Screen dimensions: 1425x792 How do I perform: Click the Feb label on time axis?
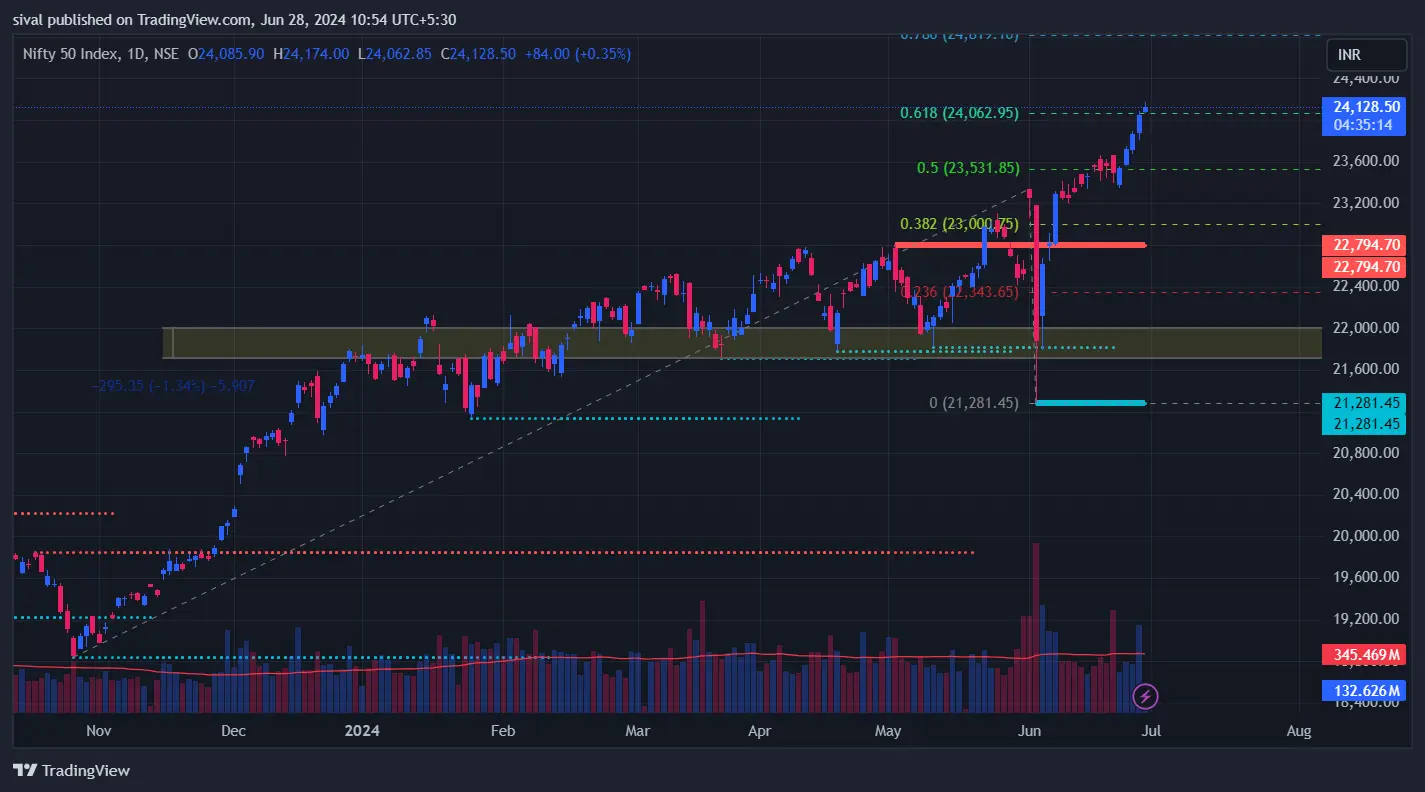click(502, 731)
